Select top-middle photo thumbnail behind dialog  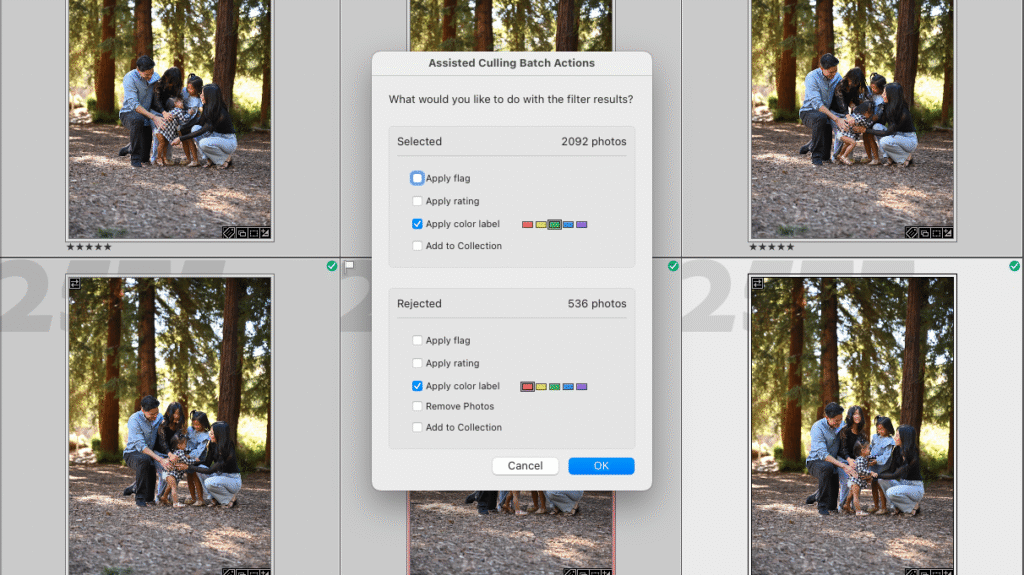pos(511,25)
